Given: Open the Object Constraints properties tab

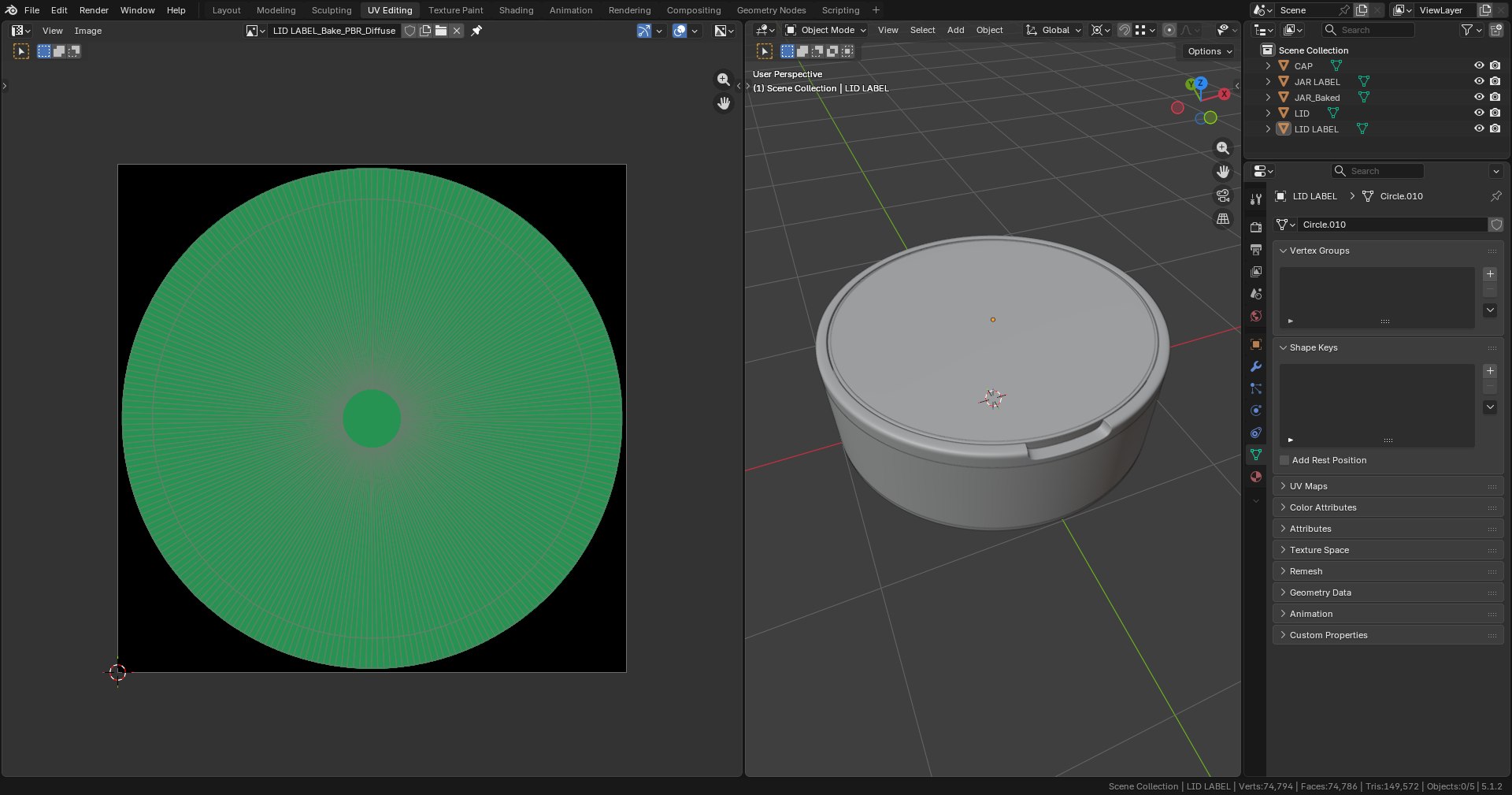Looking at the screenshot, I should (1256, 433).
